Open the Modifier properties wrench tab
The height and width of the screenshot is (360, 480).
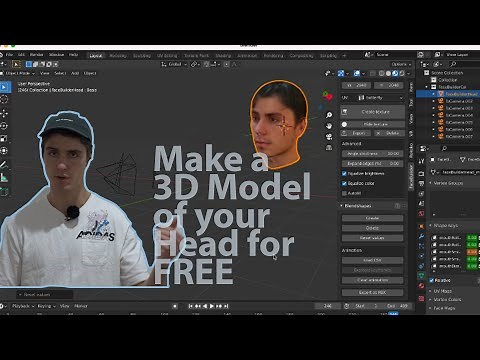click(422, 236)
